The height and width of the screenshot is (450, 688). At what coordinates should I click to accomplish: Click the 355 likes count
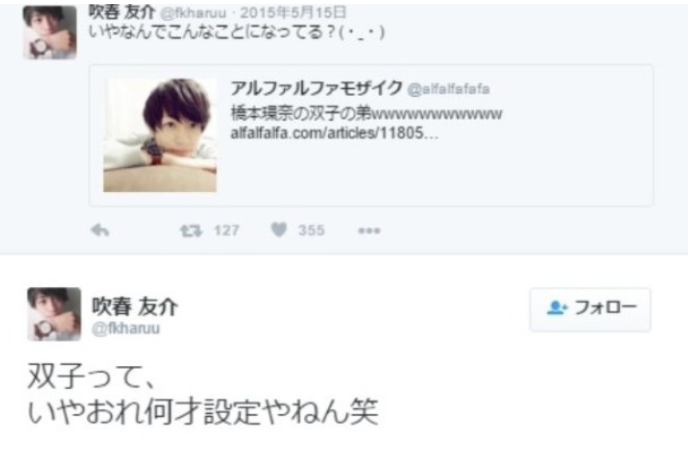pyautogui.click(x=312, y=230)
